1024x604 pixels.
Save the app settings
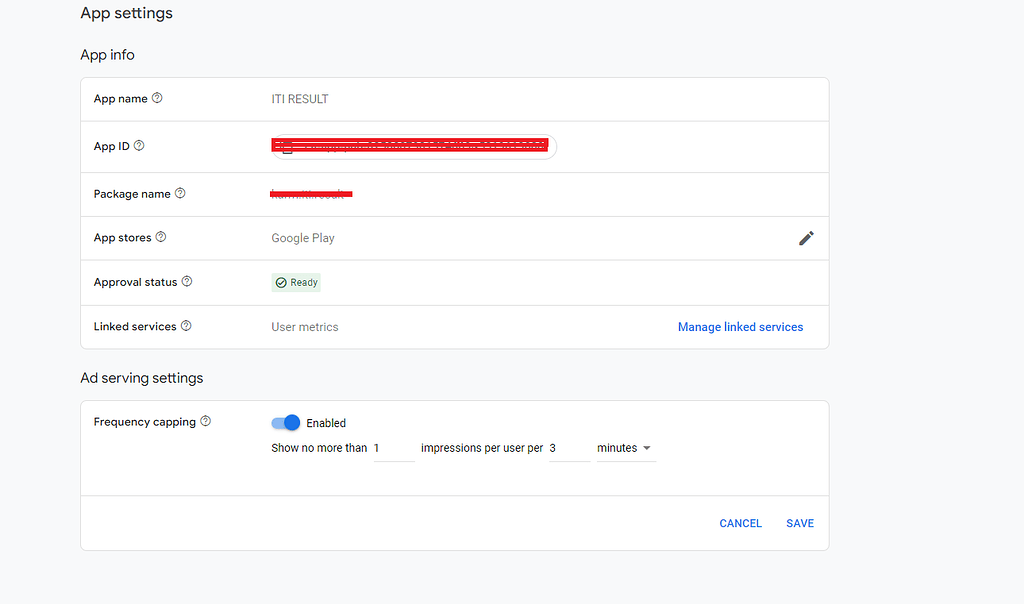[x=799, y=523]
